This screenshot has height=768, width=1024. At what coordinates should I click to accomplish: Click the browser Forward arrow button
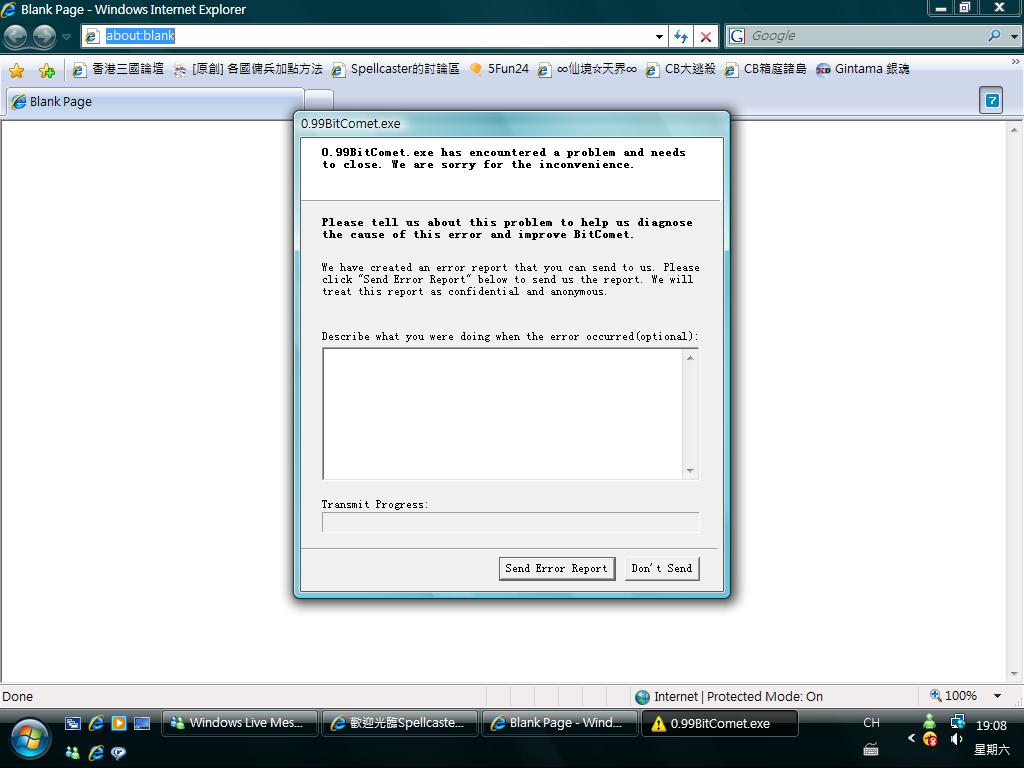(44, 36)
